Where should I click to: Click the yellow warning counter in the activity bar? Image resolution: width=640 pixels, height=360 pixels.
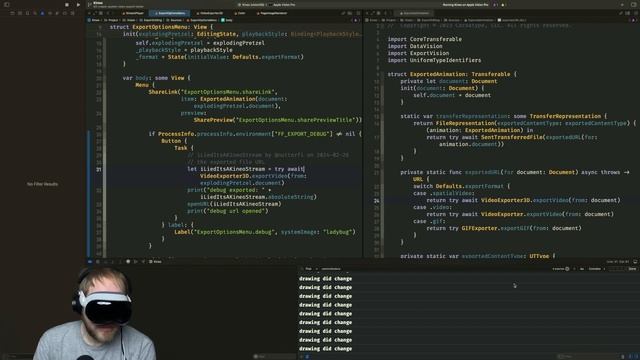click(x=503, y=4)
